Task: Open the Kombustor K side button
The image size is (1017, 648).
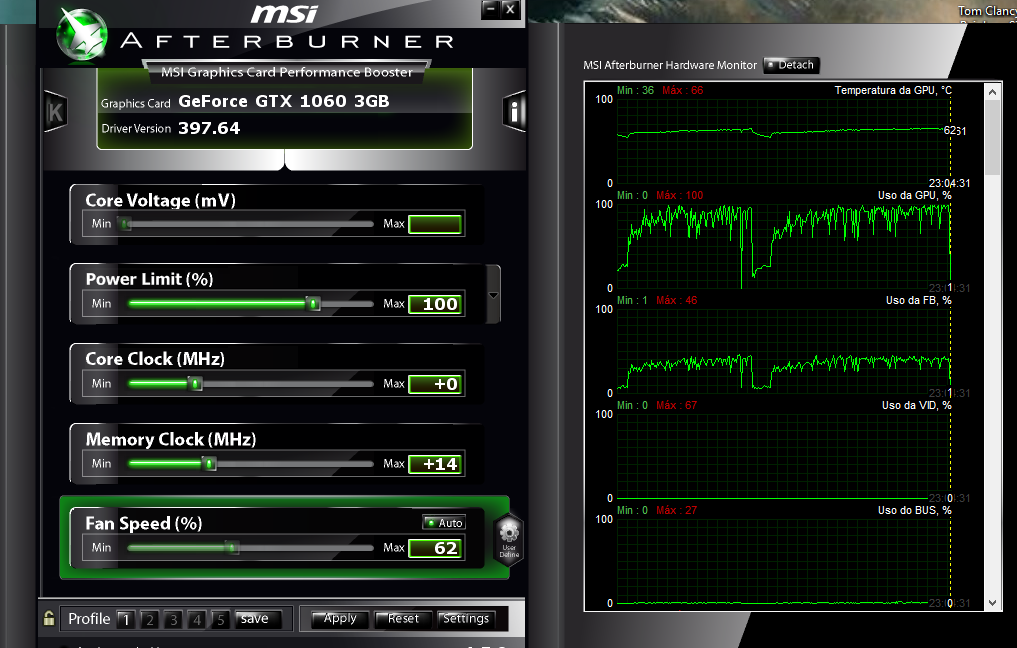Action: coord(55,112)
